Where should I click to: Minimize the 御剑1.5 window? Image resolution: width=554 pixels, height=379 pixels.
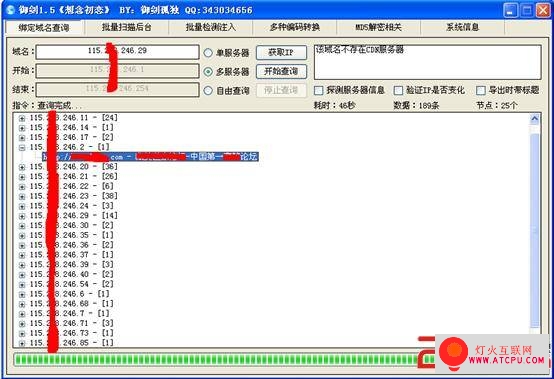click(x=510, y=10)
